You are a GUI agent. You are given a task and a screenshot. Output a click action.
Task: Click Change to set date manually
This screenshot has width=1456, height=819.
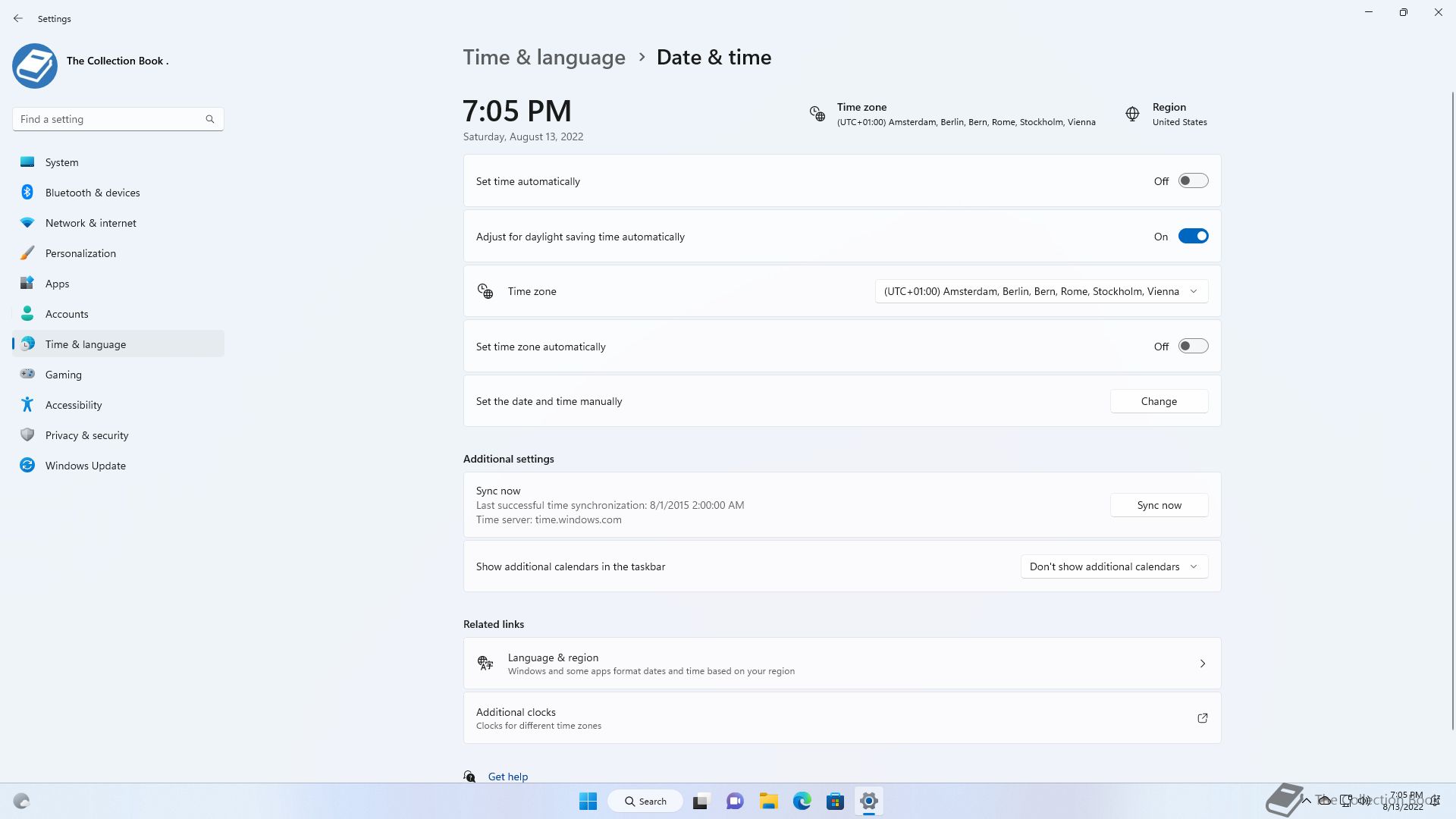pos(1159,401)
